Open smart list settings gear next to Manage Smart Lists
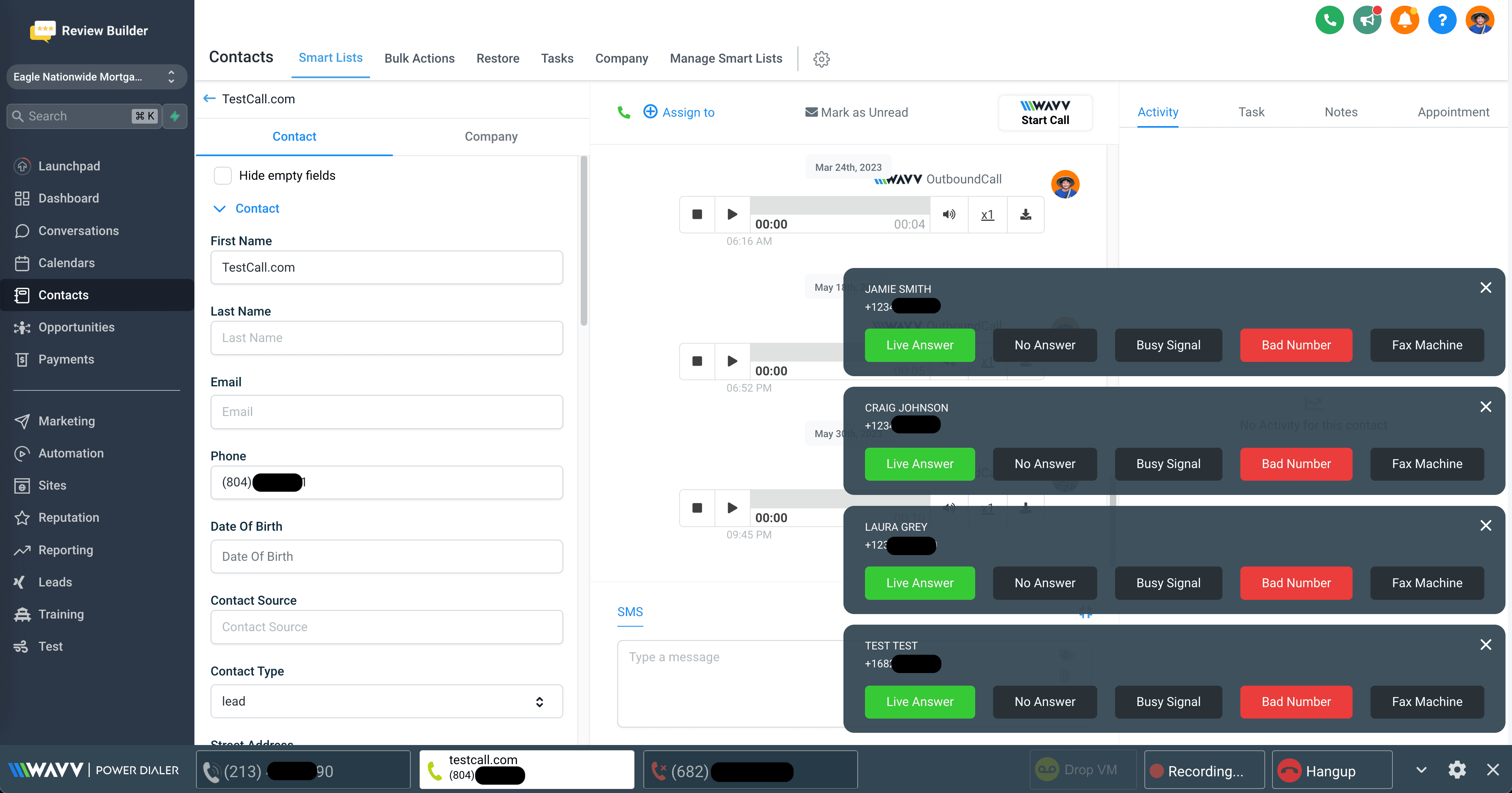Image resolution: width=1512 pixels, height=793 pixels. pos(821,59)
